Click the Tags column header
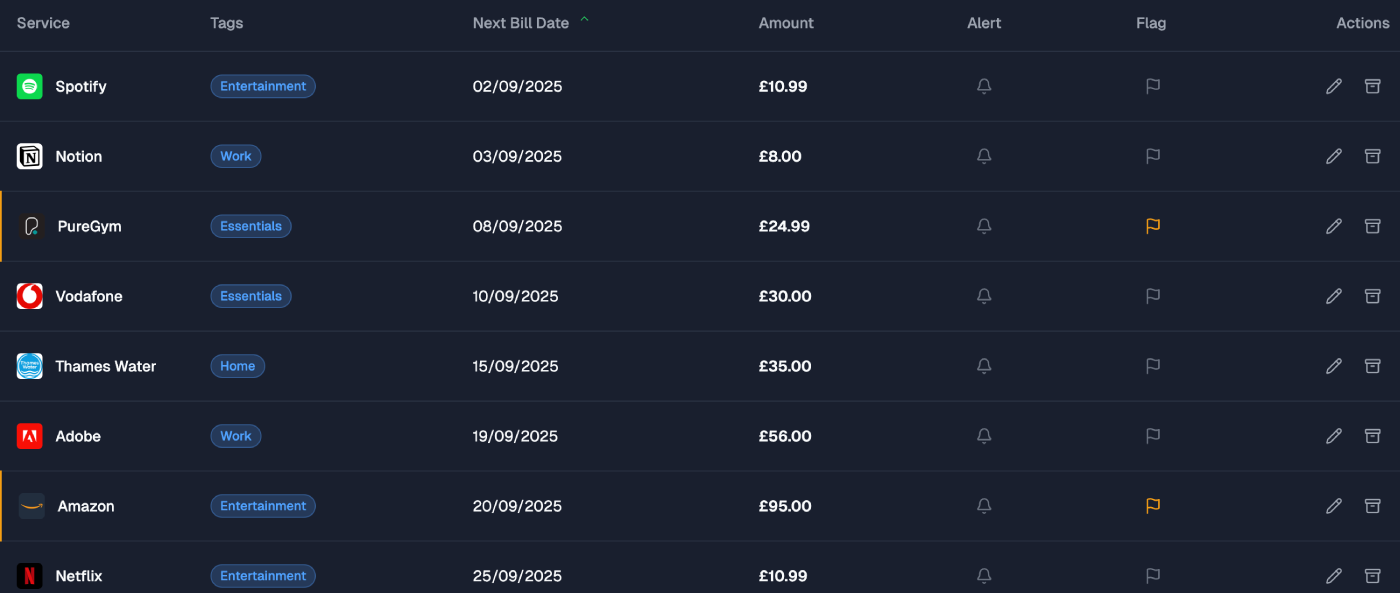 click(x=227, y=23)
